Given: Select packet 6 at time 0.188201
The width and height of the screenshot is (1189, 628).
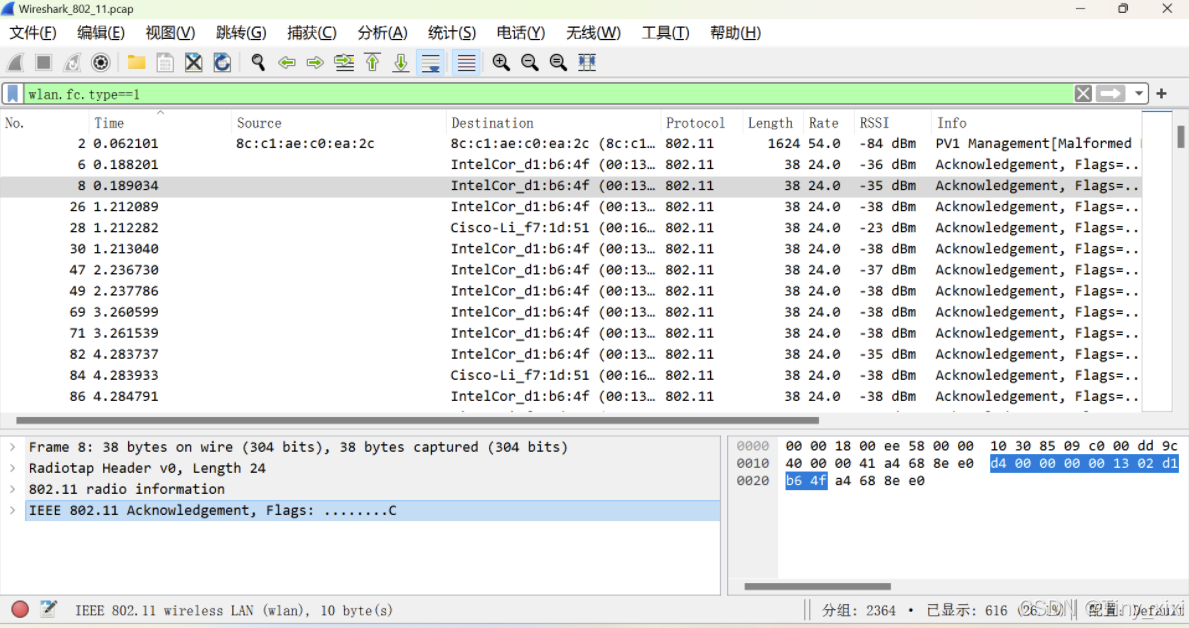Looking at the screenshot, I should pyautogui.click(x=570, y=165).
